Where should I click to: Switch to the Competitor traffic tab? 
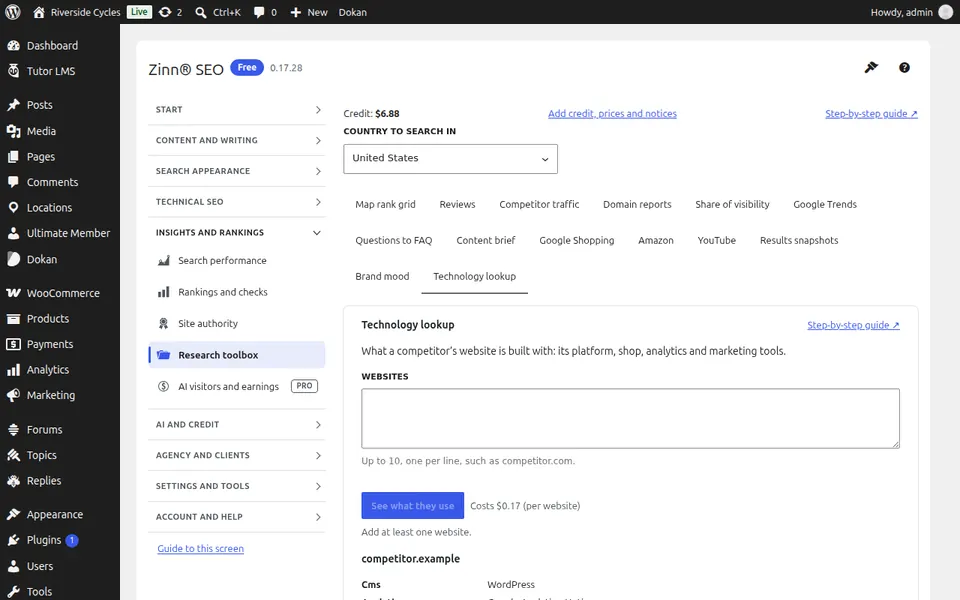[x=539, y=204]
